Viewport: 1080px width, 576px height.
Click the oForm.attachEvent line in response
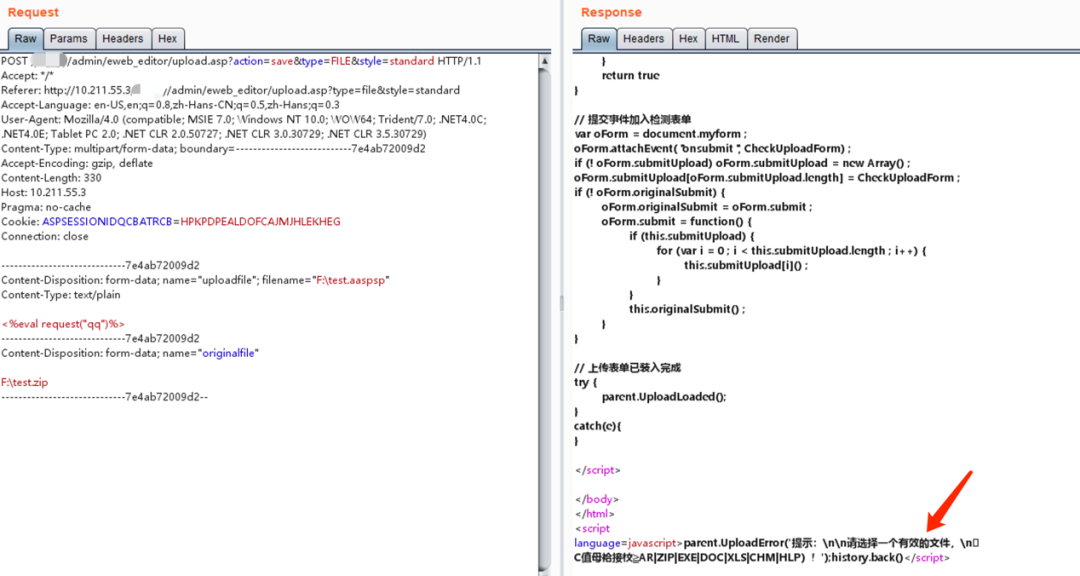click(x=713, y=149)
